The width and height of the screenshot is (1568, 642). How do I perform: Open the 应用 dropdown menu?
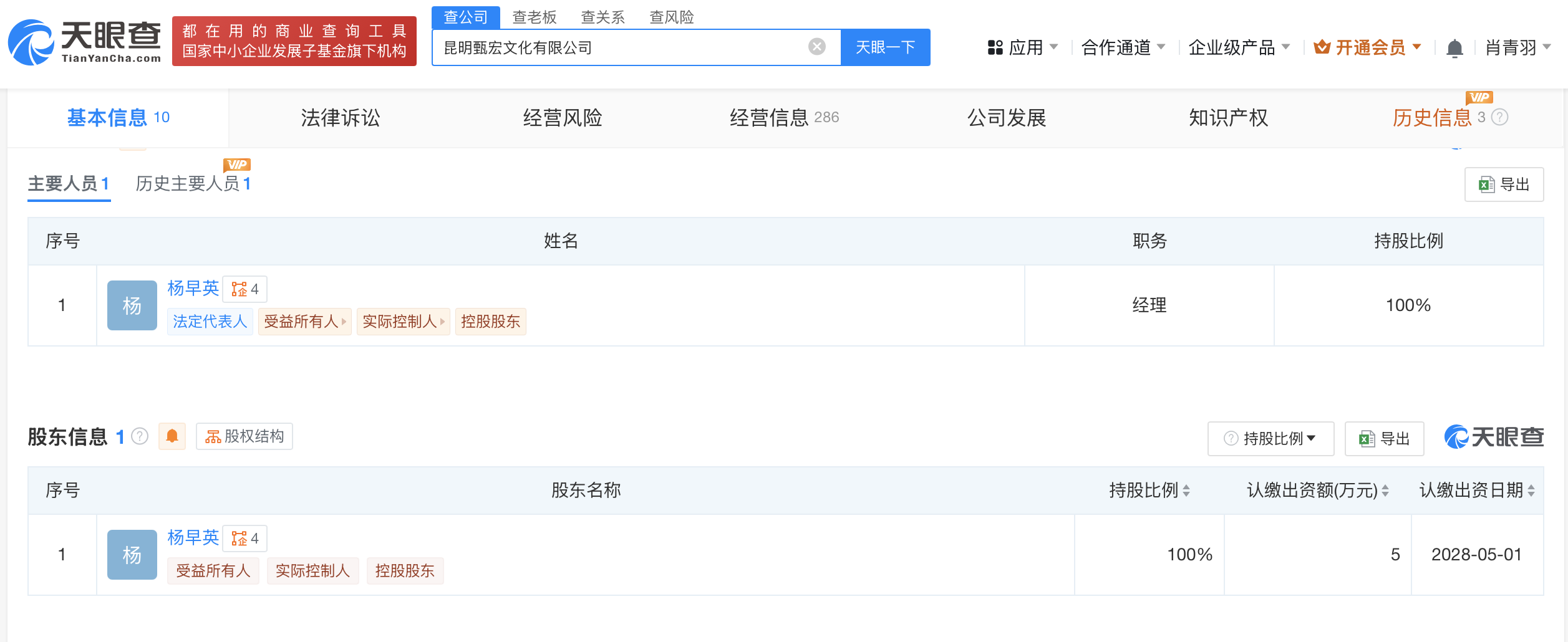click(x=1024, y=47)
